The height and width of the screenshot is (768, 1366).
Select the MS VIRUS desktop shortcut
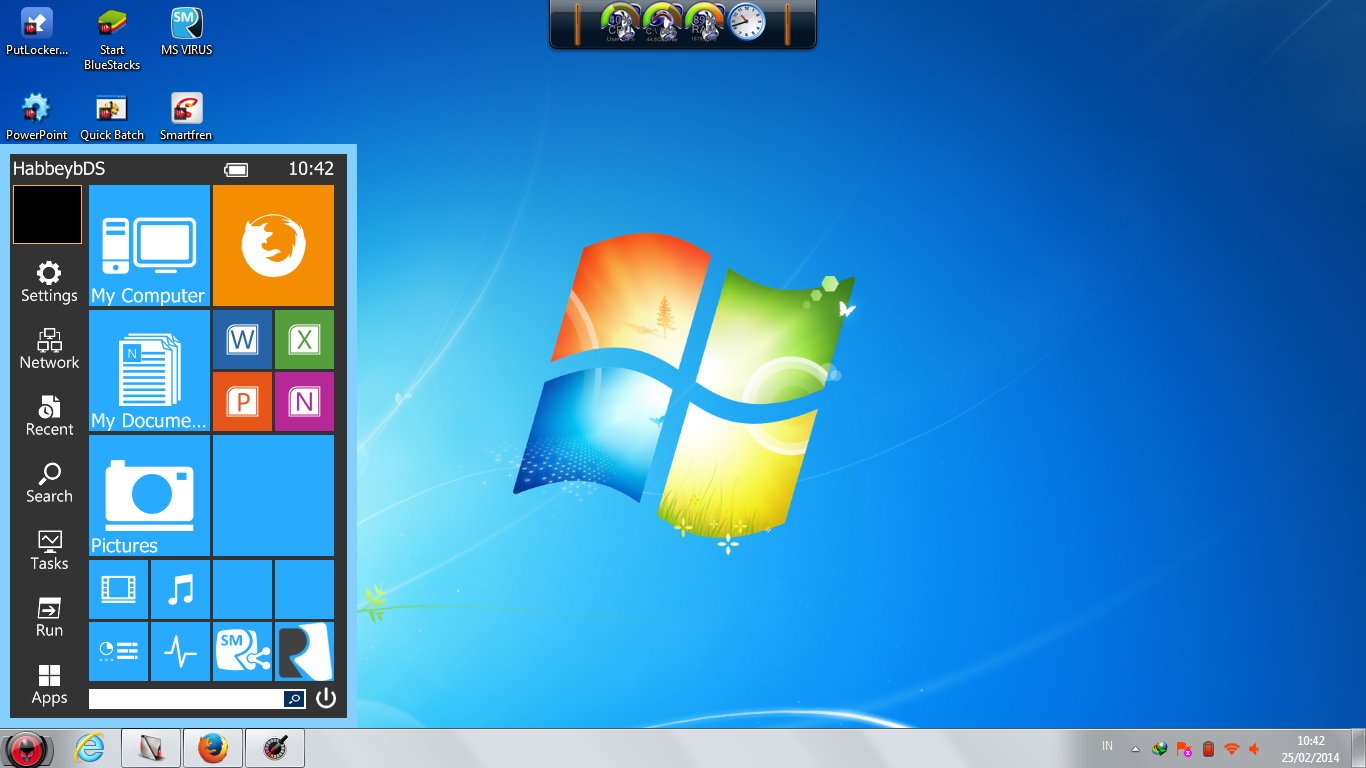187,32
